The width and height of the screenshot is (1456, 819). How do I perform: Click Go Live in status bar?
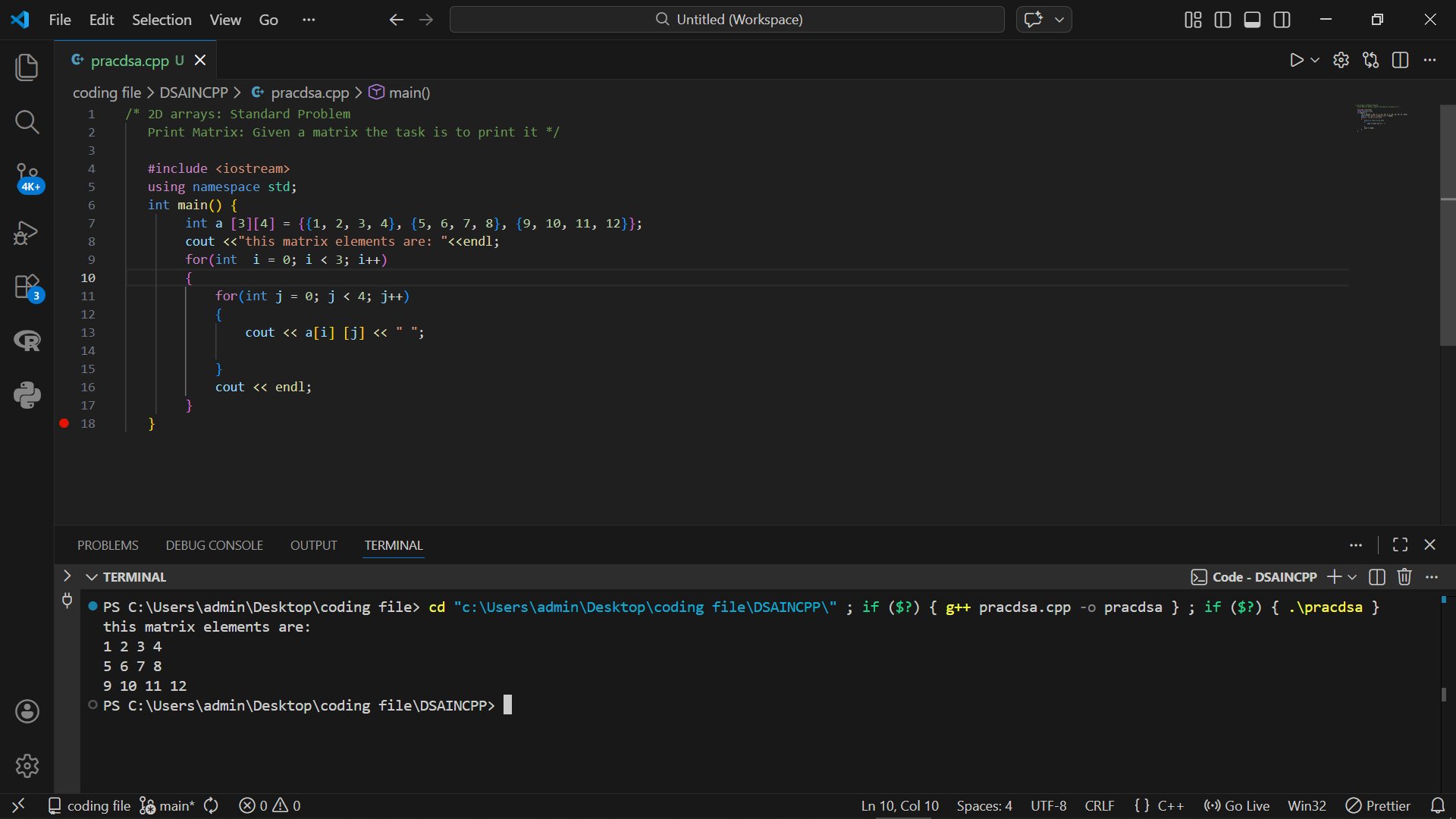[1237, 805]
